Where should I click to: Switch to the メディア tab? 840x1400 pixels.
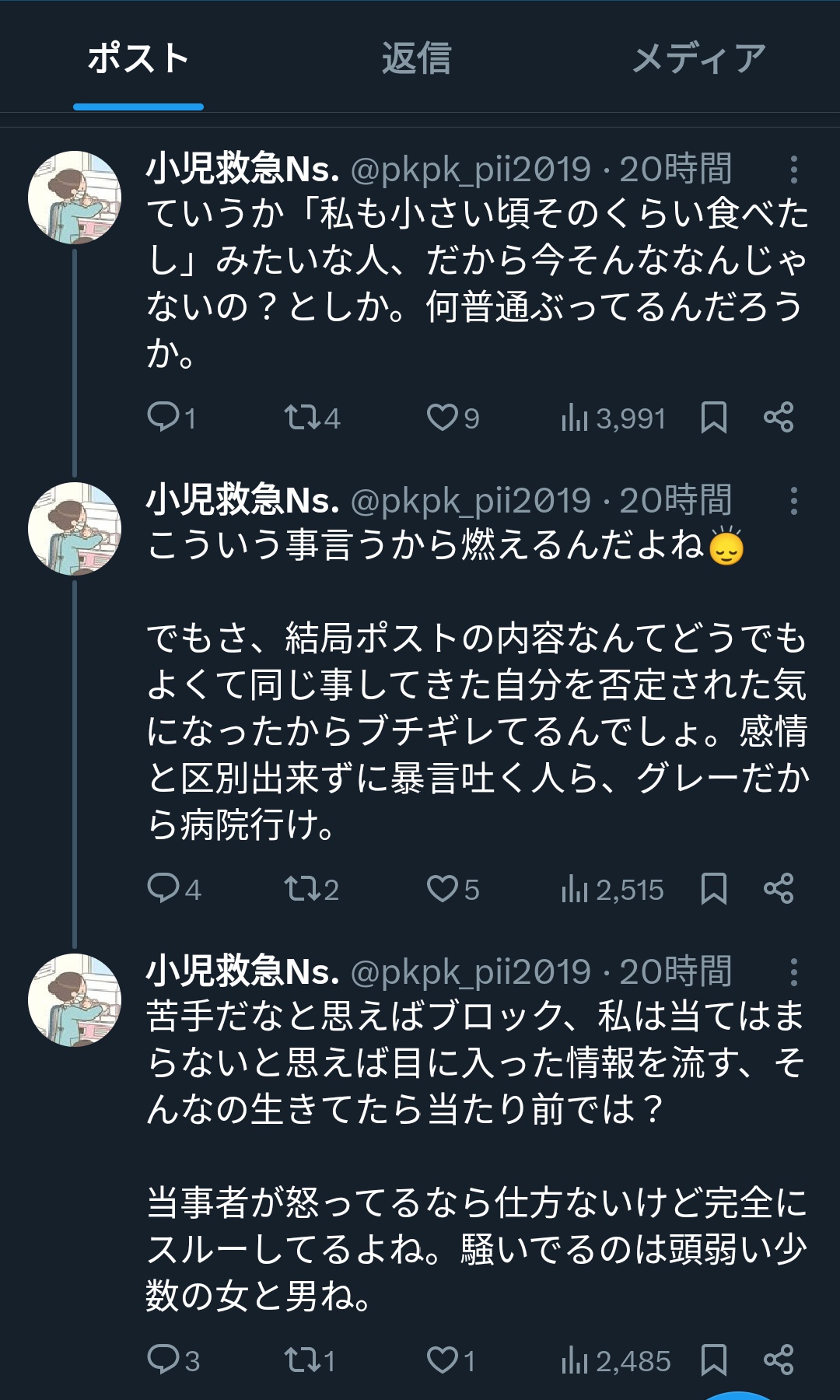click(698, 59)
